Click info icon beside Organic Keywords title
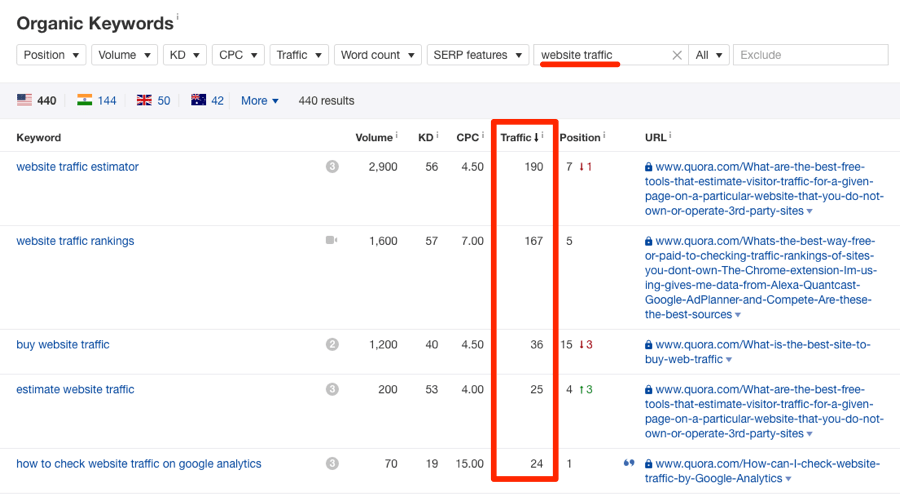The width and height of the screenshot is (900, 496). pyautogui.click(x=177, y=16)
